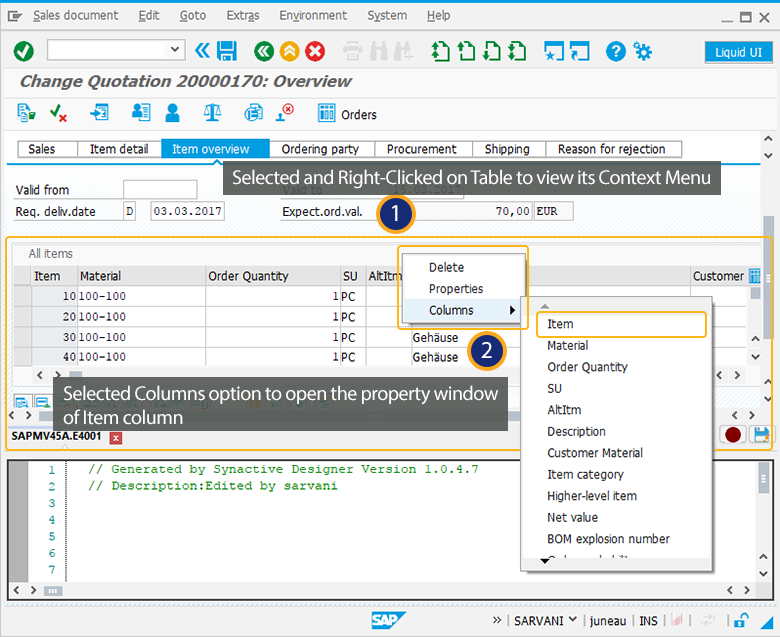Open the Edit menu

[x=149, y=15]
